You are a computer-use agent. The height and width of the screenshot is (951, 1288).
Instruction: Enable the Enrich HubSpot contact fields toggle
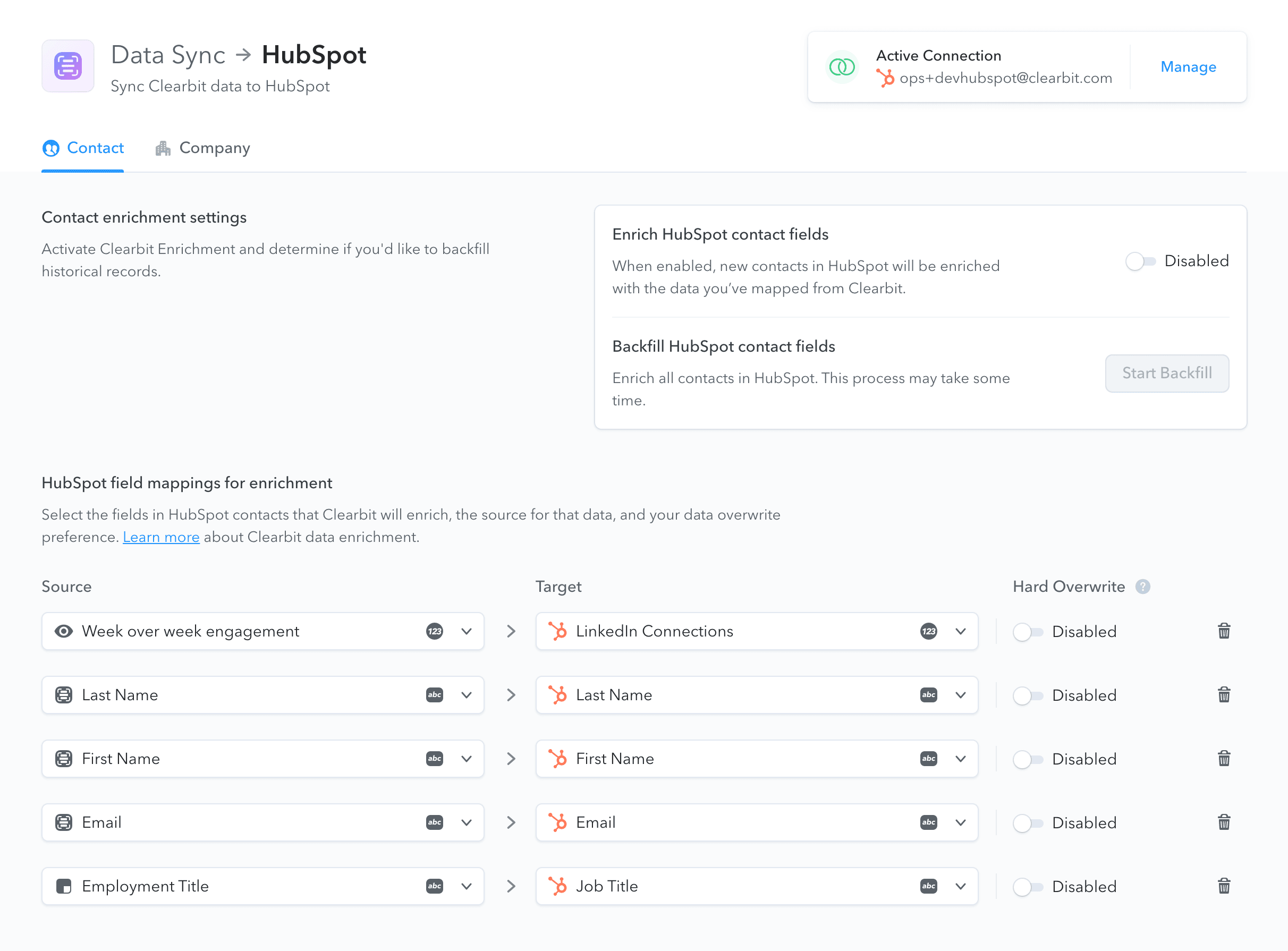[1141, 261]
